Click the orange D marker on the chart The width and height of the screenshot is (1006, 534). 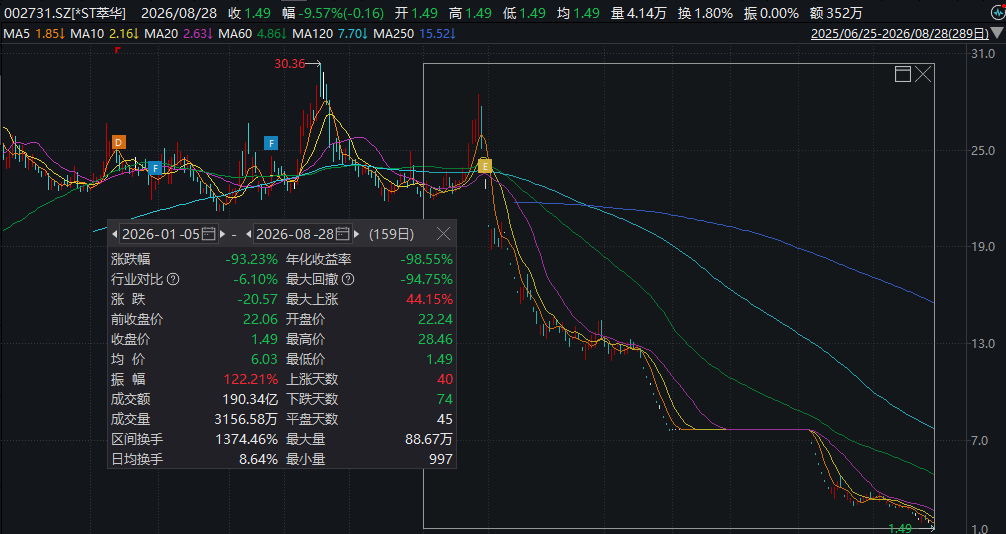click(118, 142)
